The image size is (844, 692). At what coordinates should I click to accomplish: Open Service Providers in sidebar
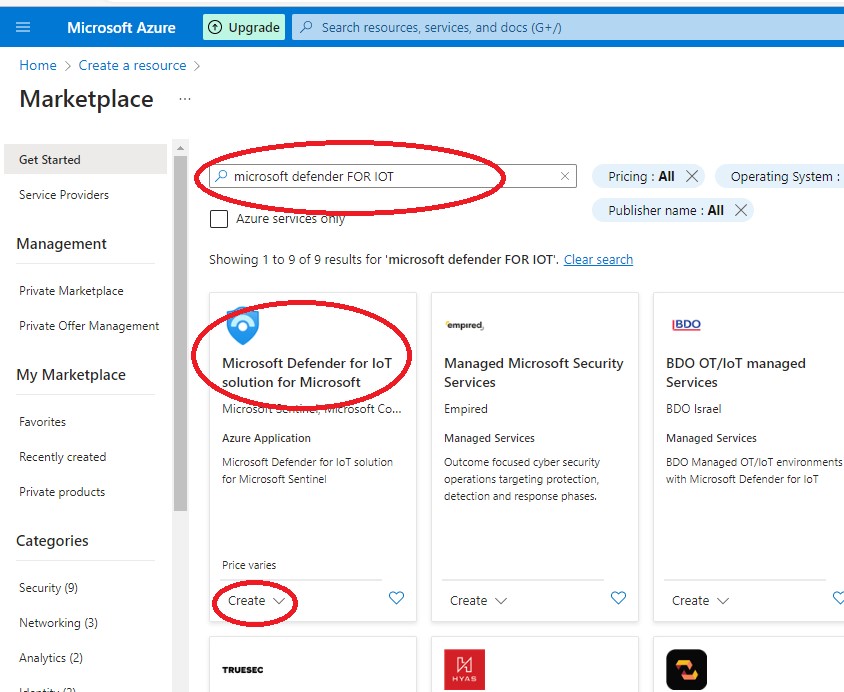tap(64, 195)
